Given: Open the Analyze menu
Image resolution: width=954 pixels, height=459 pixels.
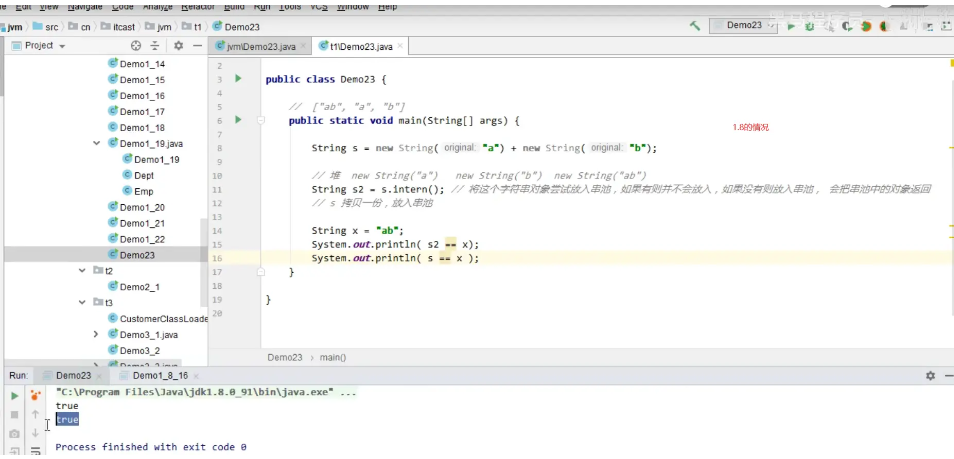Looking at the screenshot, I should coord(158,6).
